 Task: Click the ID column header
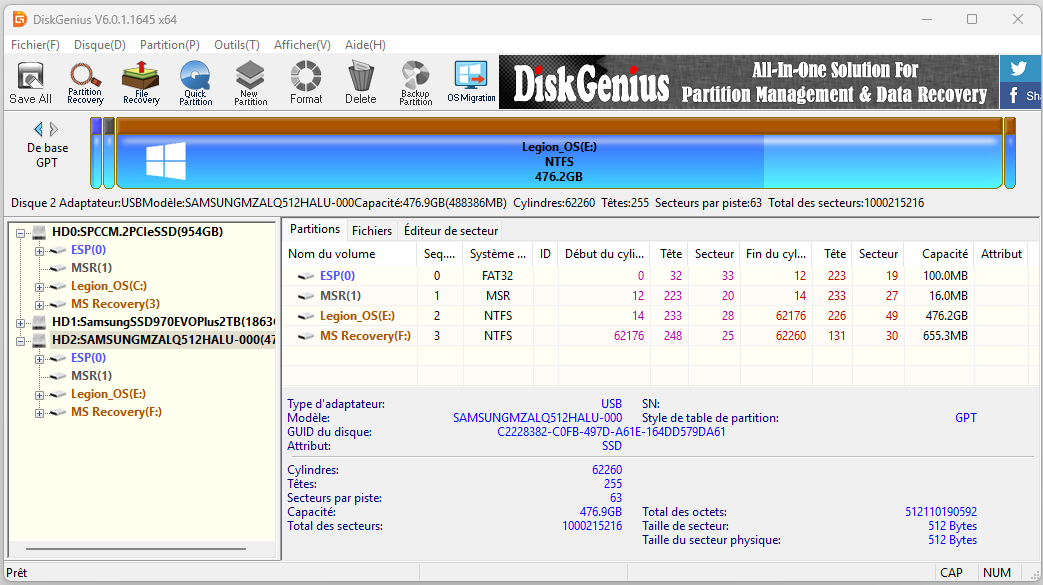click(545, 254)
